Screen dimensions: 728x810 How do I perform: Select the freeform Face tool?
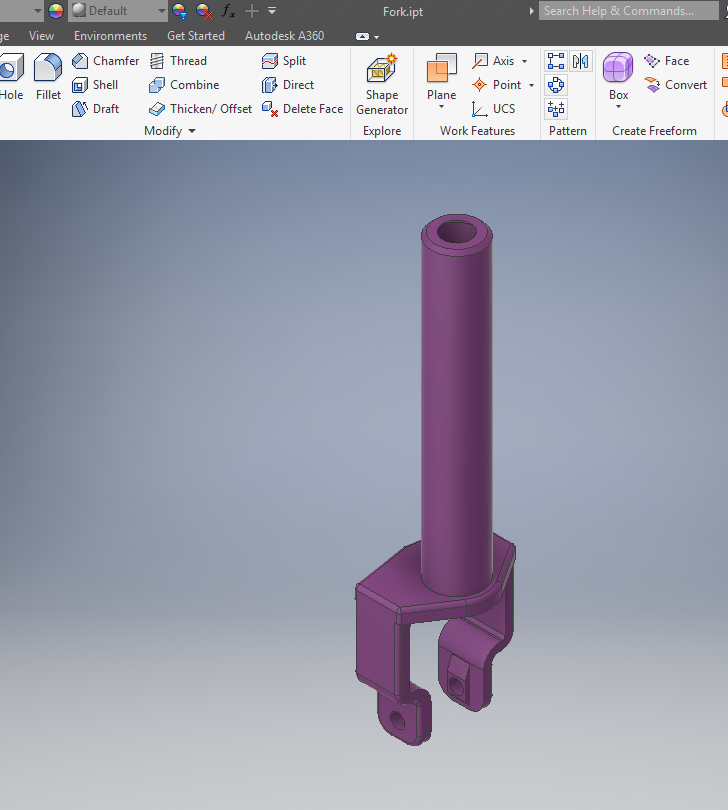click(667, 61)
